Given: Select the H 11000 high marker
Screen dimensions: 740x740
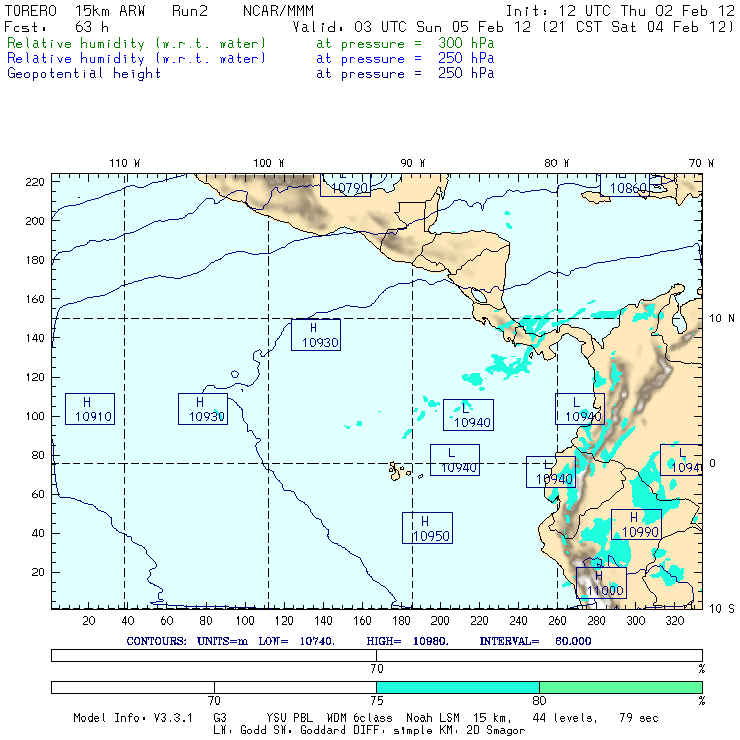Looking at the screenshot, I should click(601, 583).
